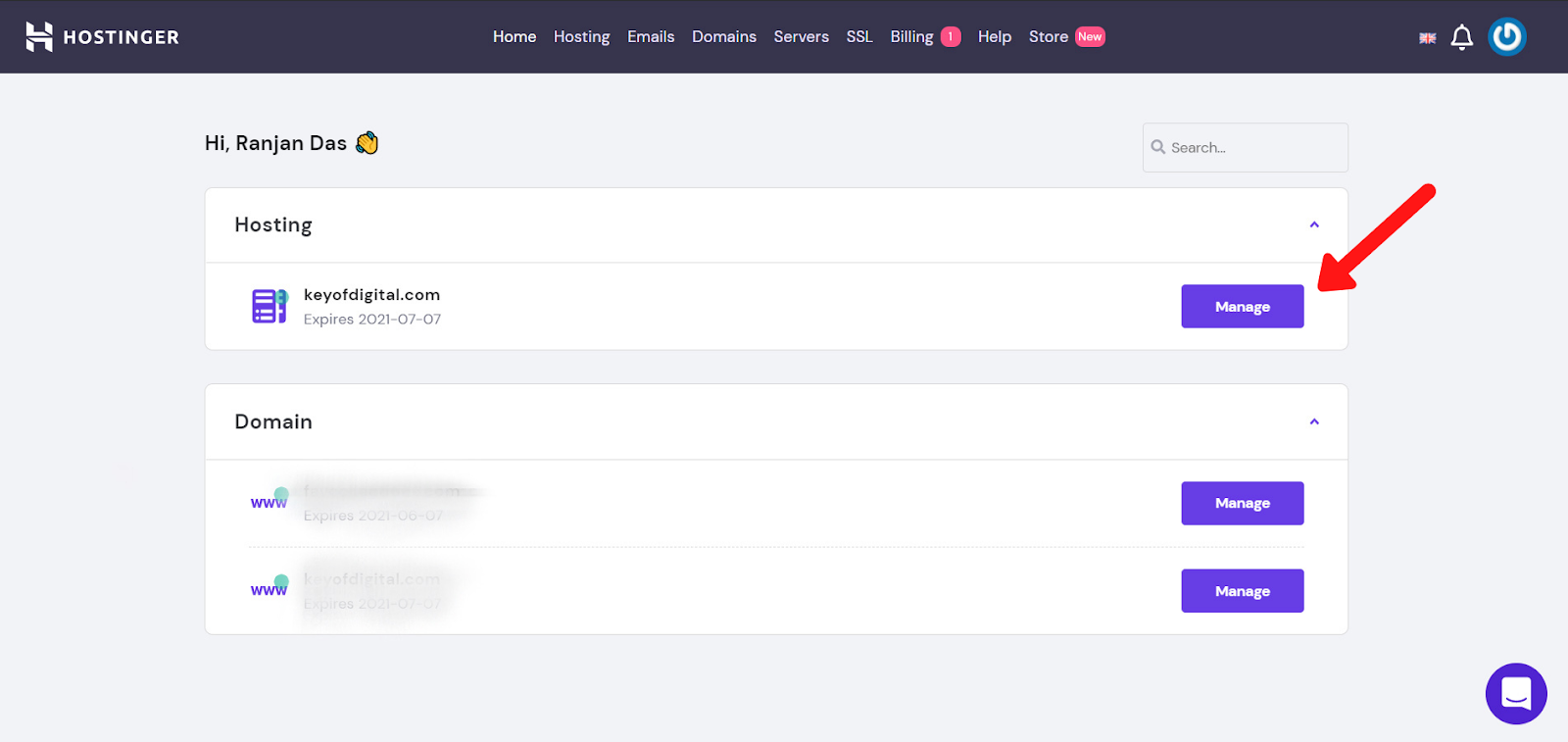Open the Store menu

click(x=1049, y=36)
